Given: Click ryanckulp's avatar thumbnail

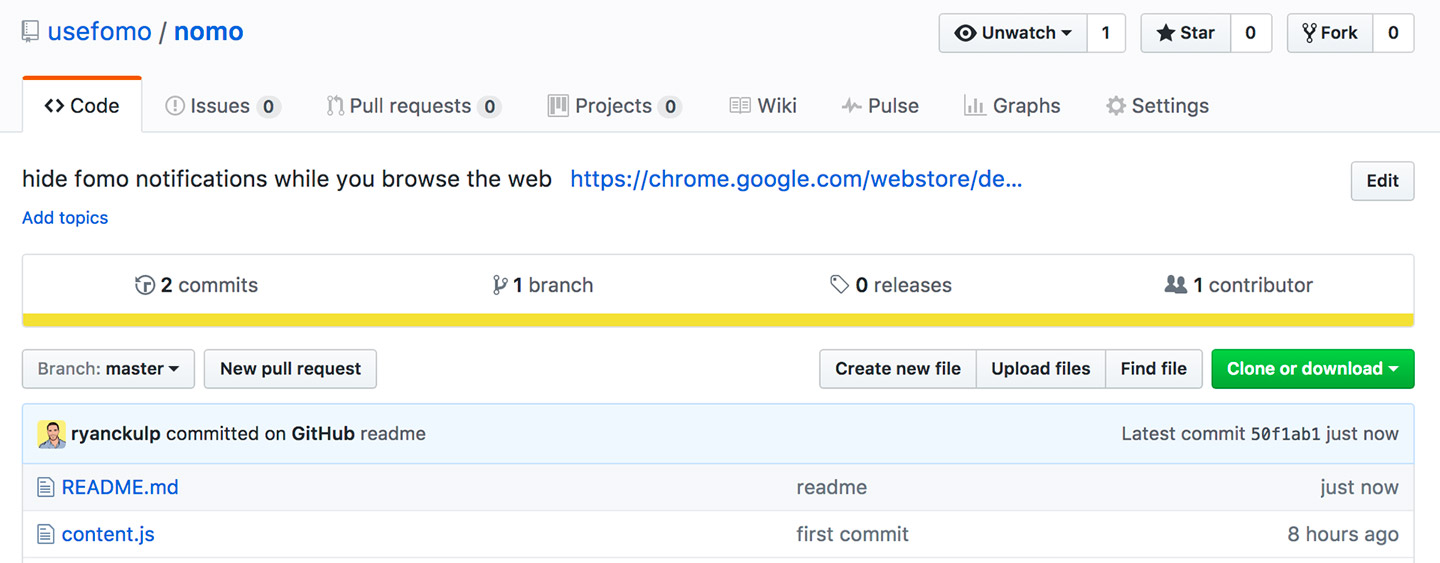Looking at the screenshot, I should pyautogui.click(x=52, y=434).
